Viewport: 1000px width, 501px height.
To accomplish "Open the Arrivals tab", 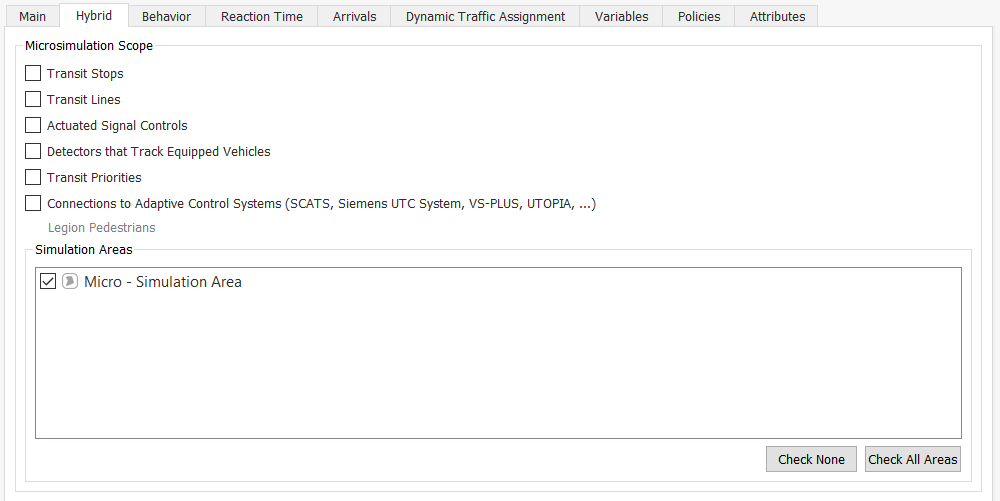I will [x=355, y=16].
